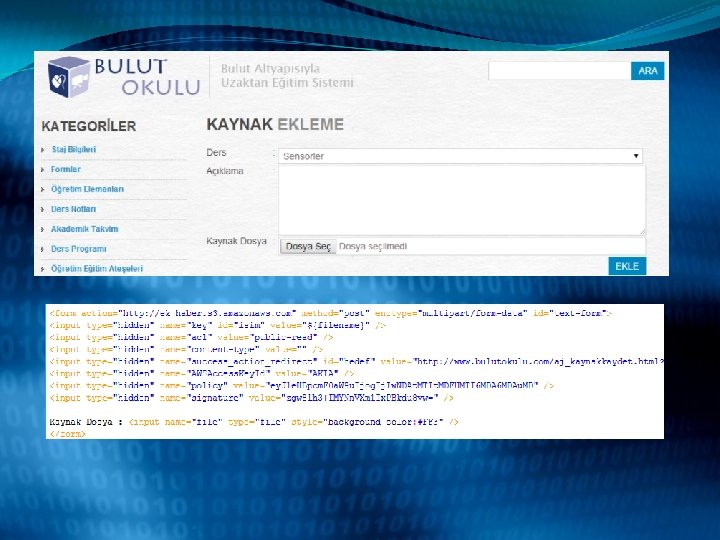
Task: Click the BULUT OKULU title text
Action: point(147,77)
